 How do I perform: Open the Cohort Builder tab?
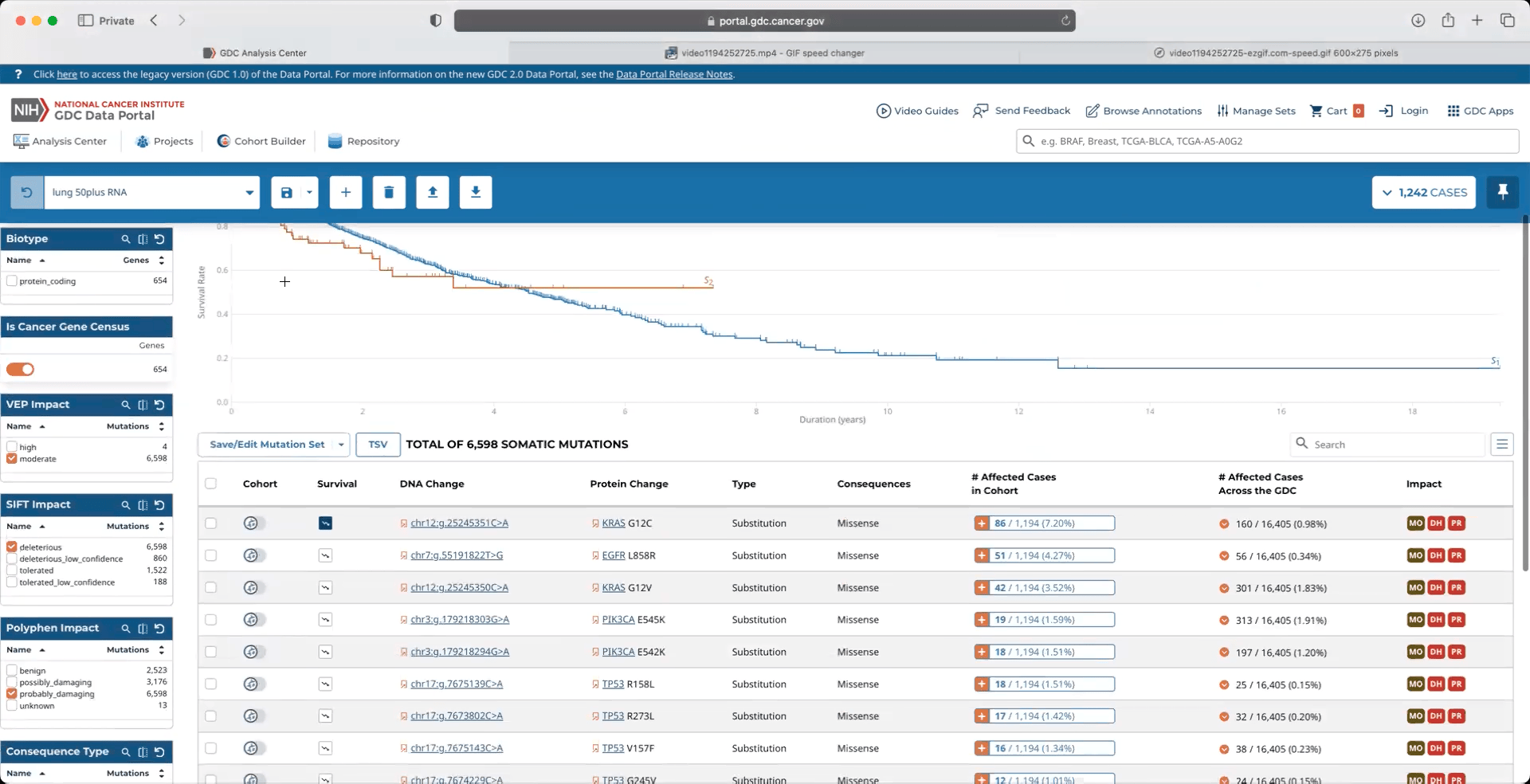coord(261,141)
